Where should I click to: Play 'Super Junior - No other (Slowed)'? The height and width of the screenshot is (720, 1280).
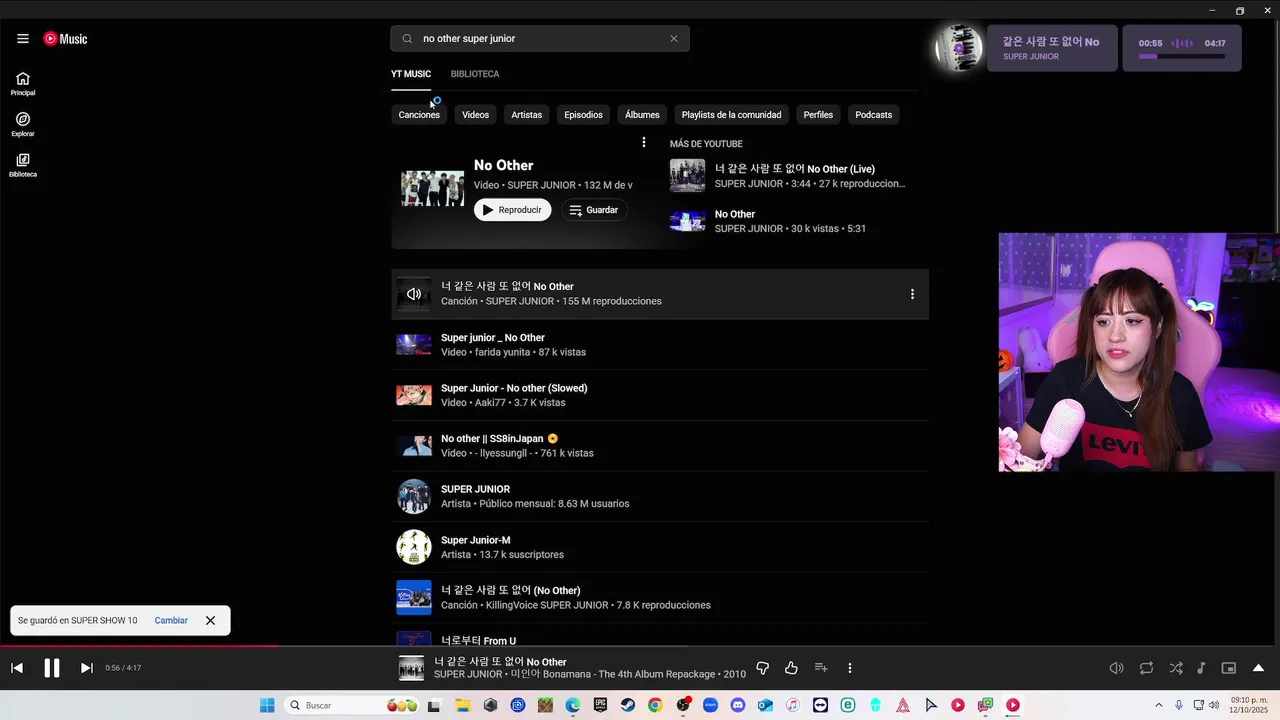coord(660,395)
